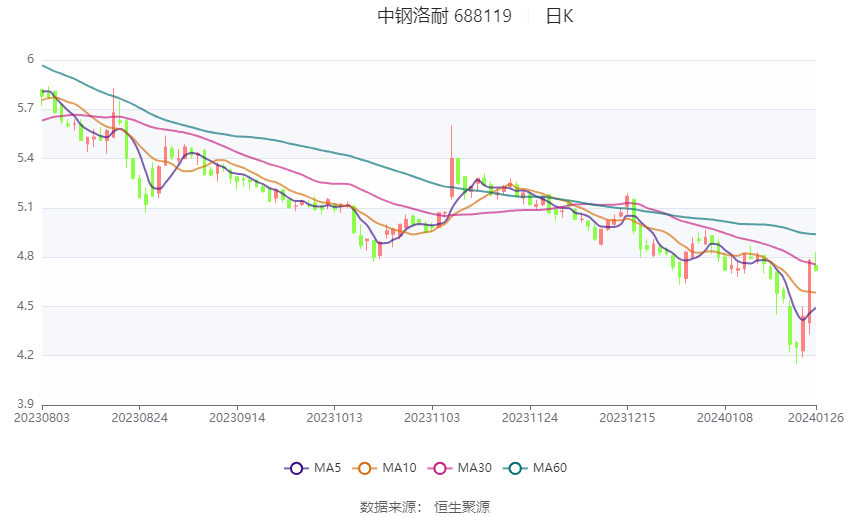The height and width of the screenshot is (517, 850).
Task: Toggle the MA30 legend item
Action: pos(460,468)
